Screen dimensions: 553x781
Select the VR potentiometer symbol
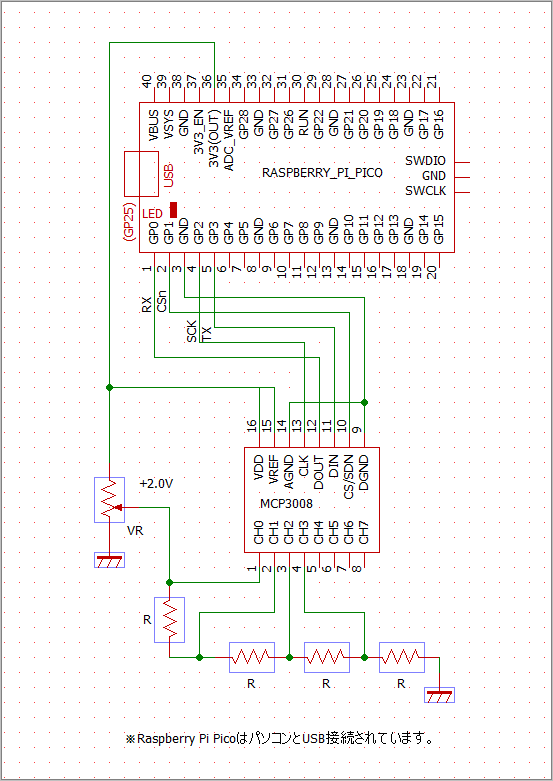pos(109,500)
